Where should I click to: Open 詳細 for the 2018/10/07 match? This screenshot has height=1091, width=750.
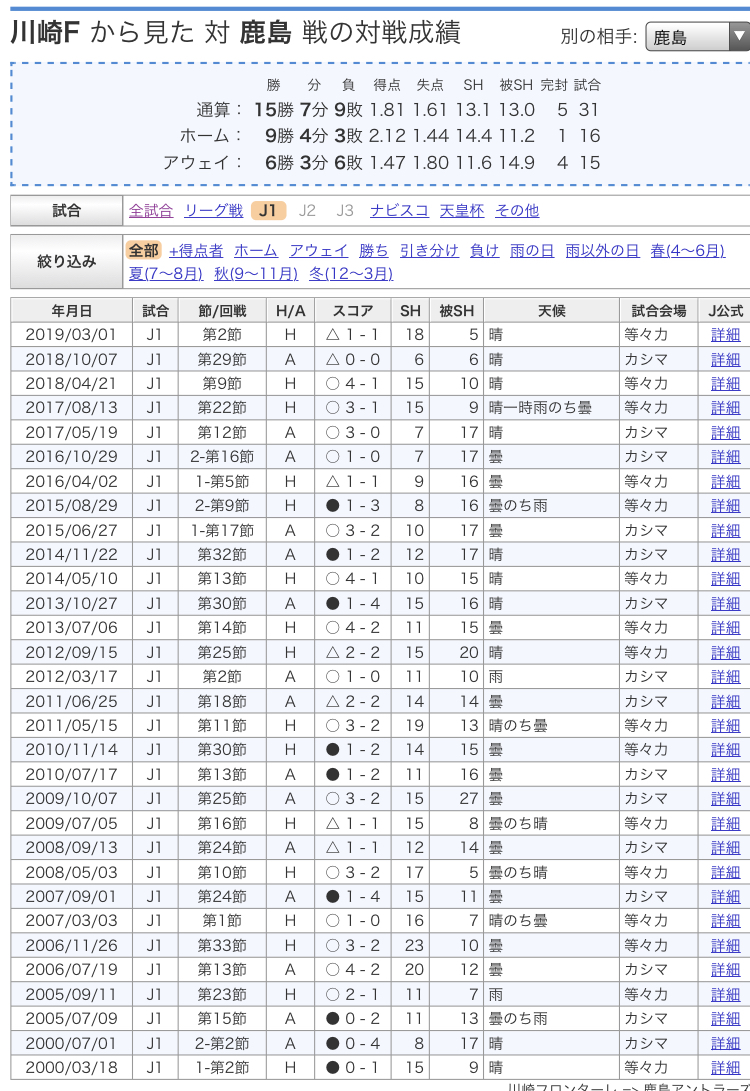click(725, 360)
